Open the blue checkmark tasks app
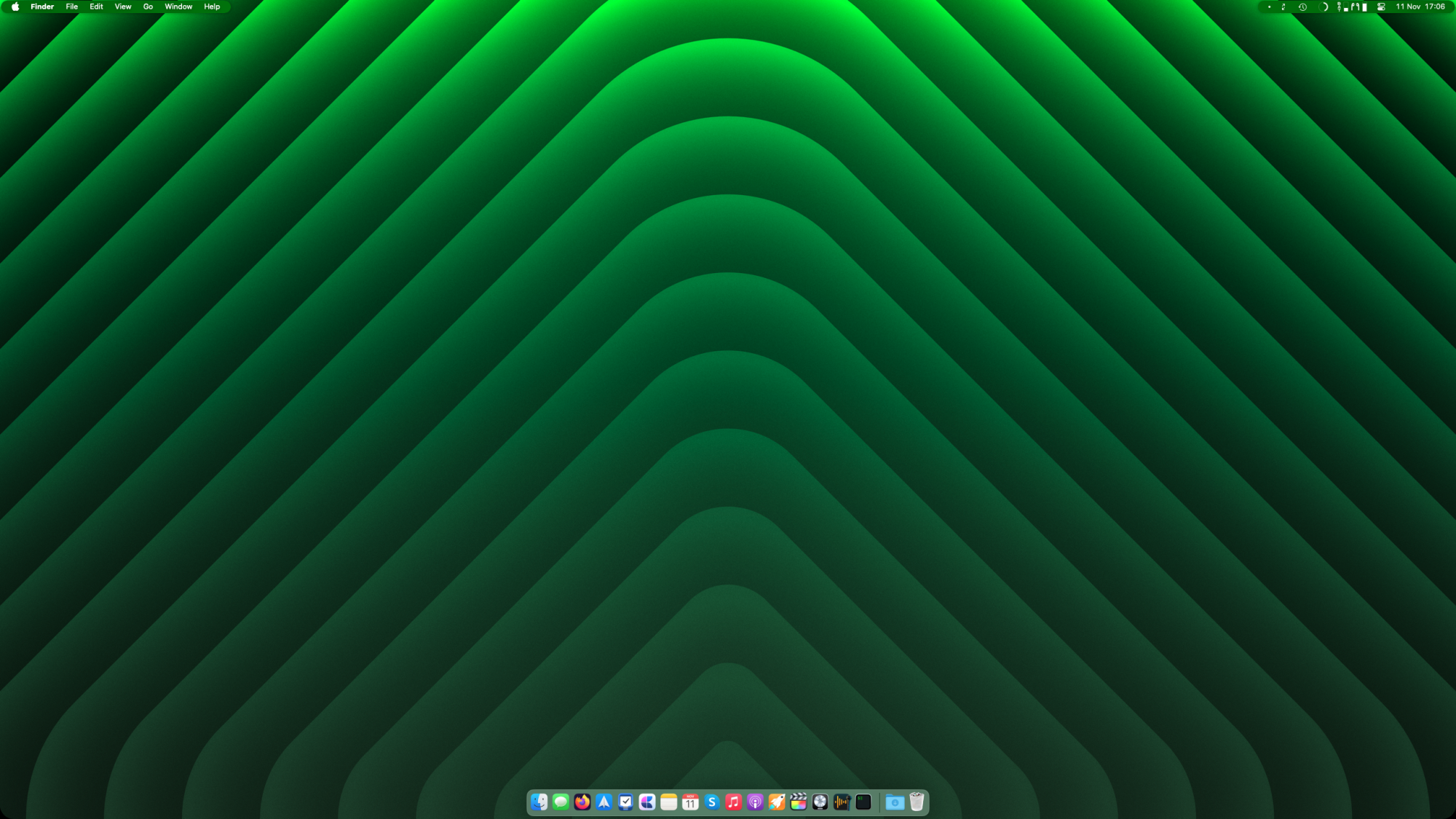 point(625,802)
